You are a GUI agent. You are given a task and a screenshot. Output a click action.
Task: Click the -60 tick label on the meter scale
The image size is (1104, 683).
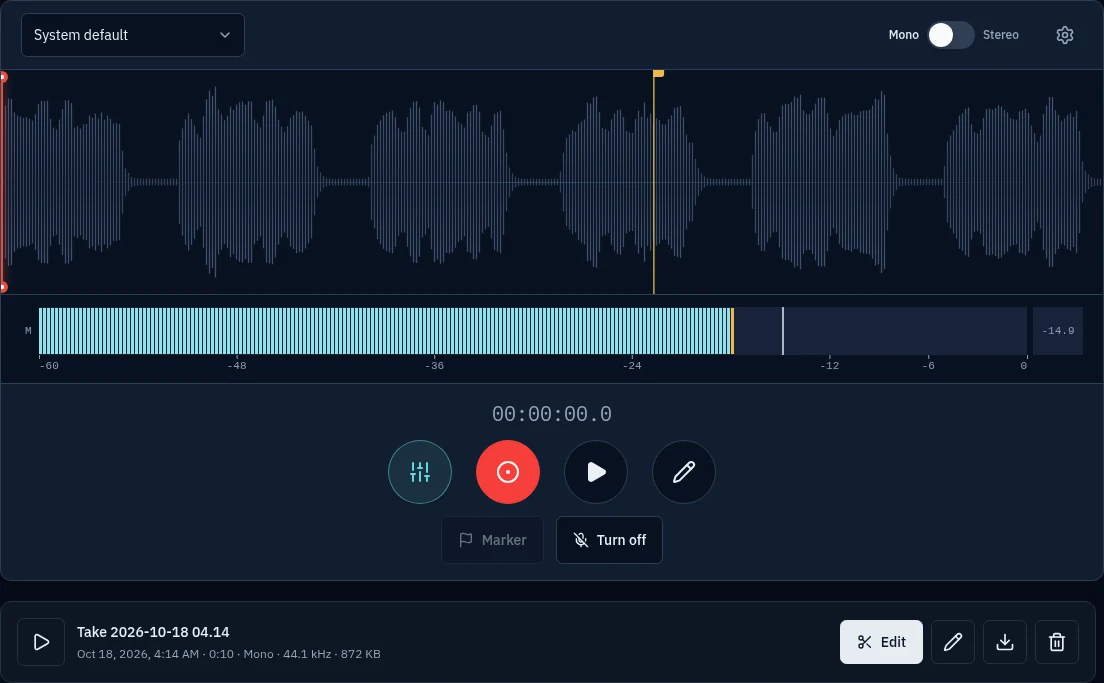point(49,365)
